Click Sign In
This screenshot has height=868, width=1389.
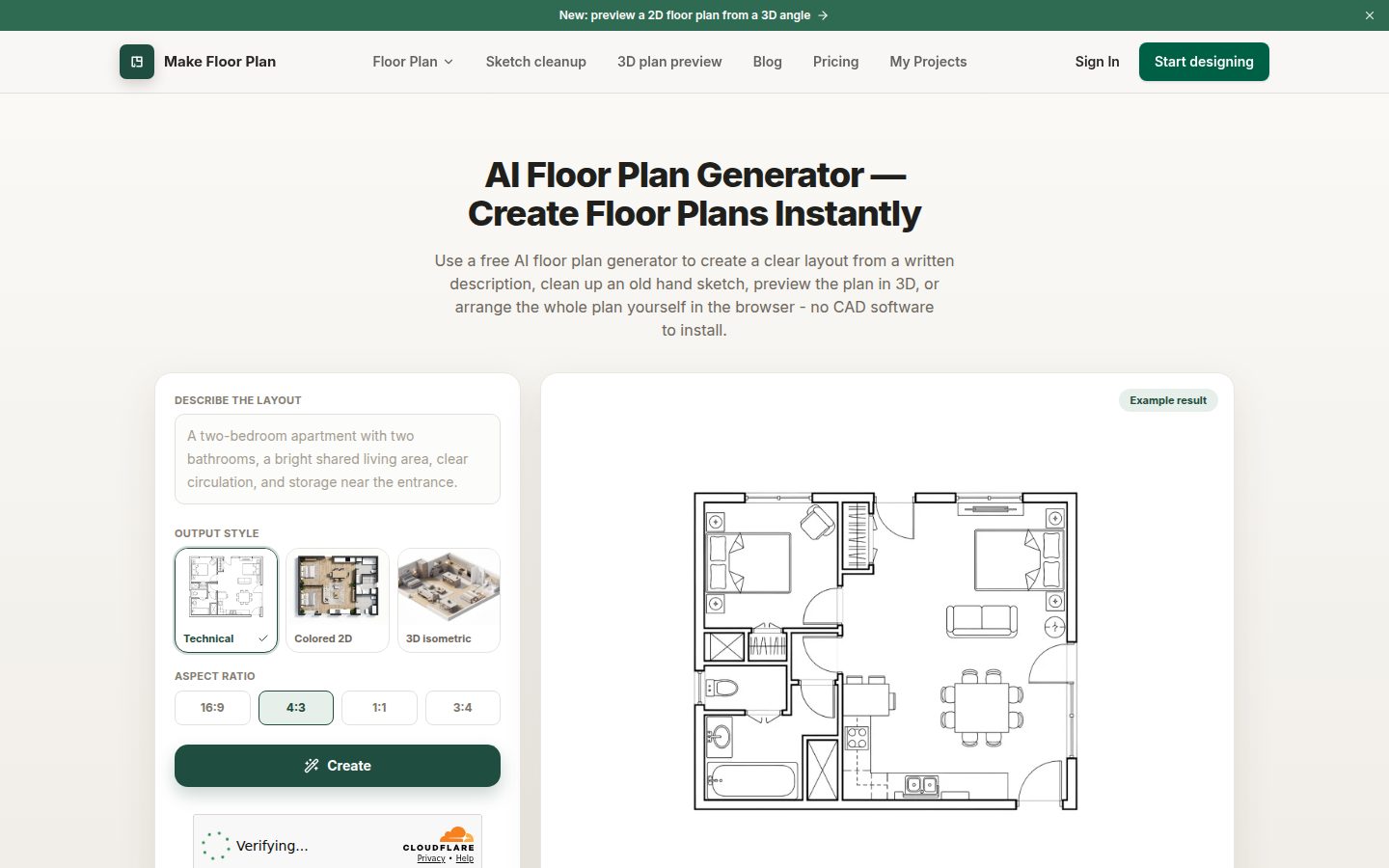tap(1097, 62)
